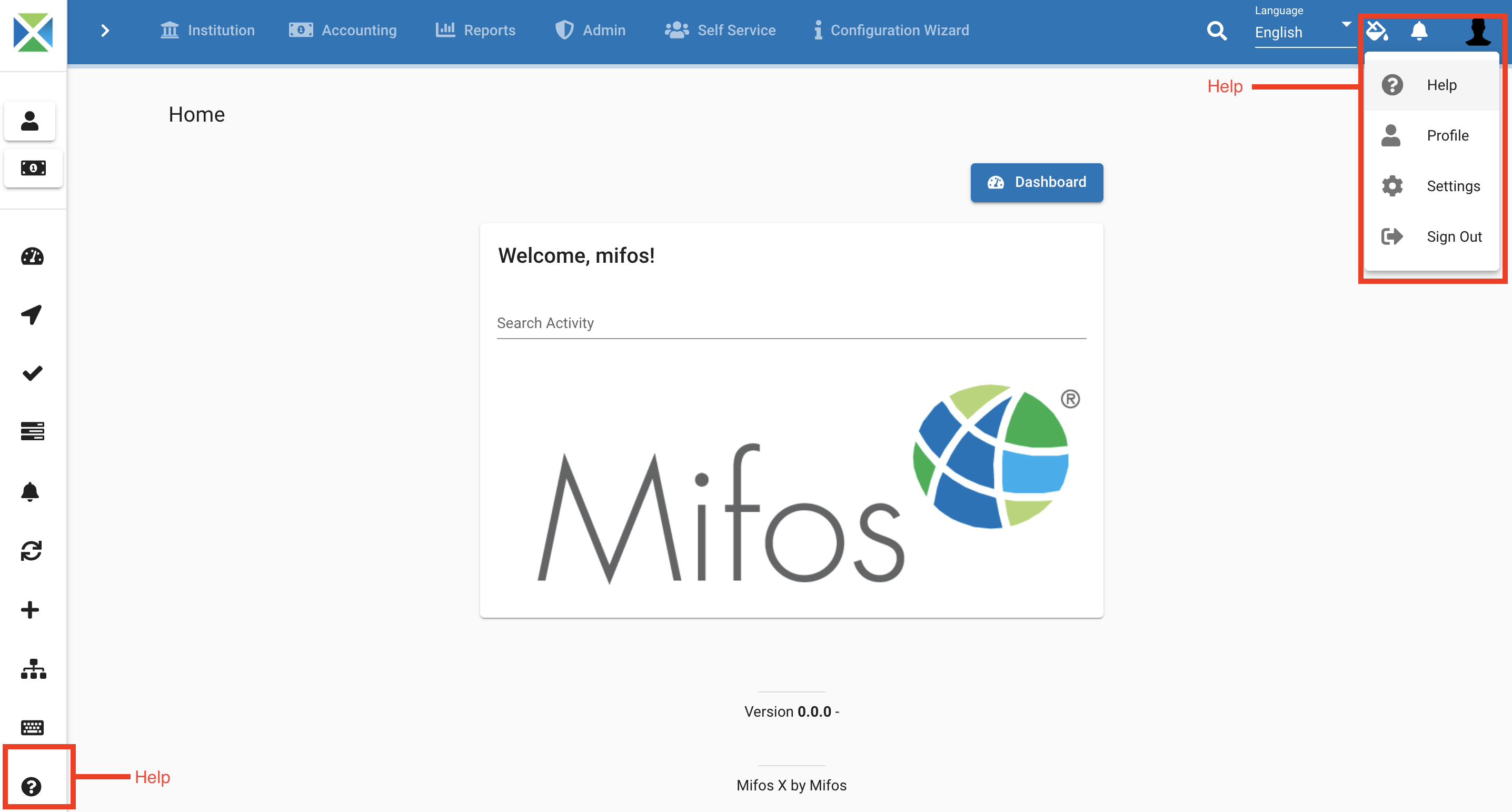Click the sync refresh icon in sidebar
The width and height of the screenshot is (1512, 812).
coord(31,551)
